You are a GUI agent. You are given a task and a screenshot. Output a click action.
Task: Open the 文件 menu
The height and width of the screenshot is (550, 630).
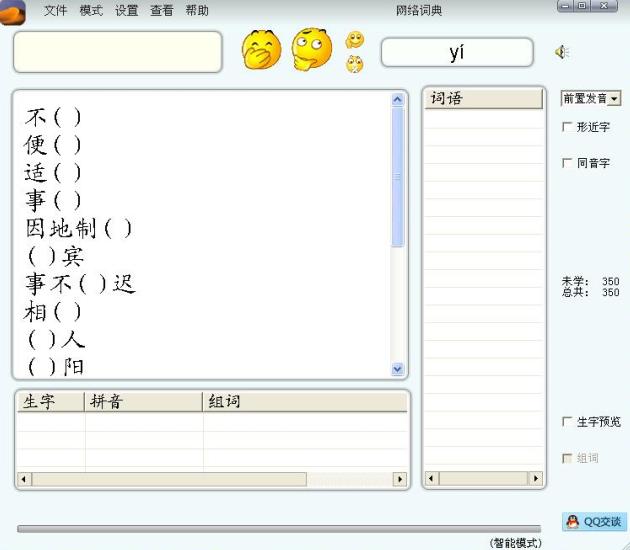(55, 11)
